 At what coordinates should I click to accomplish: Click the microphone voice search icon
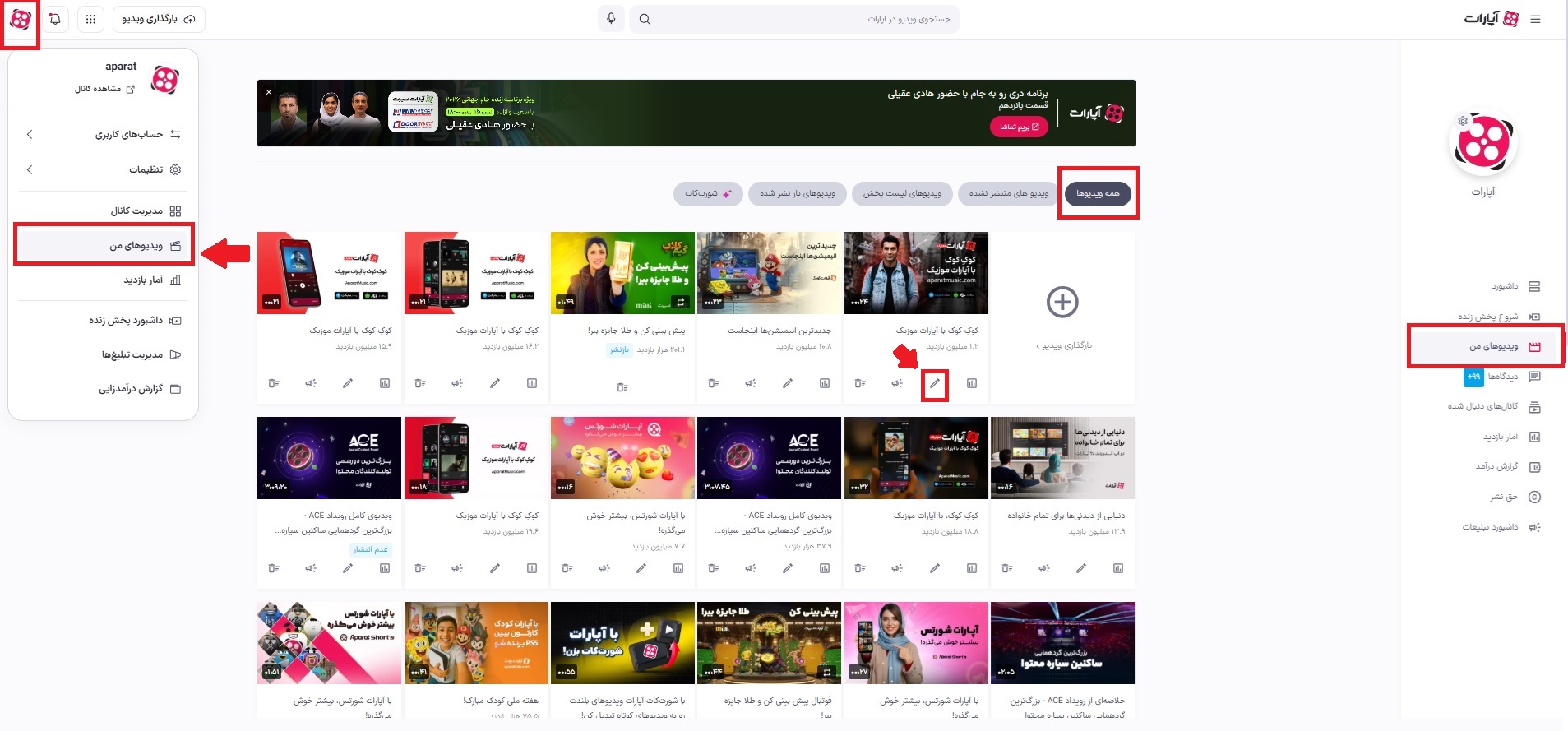click(611, 19)
